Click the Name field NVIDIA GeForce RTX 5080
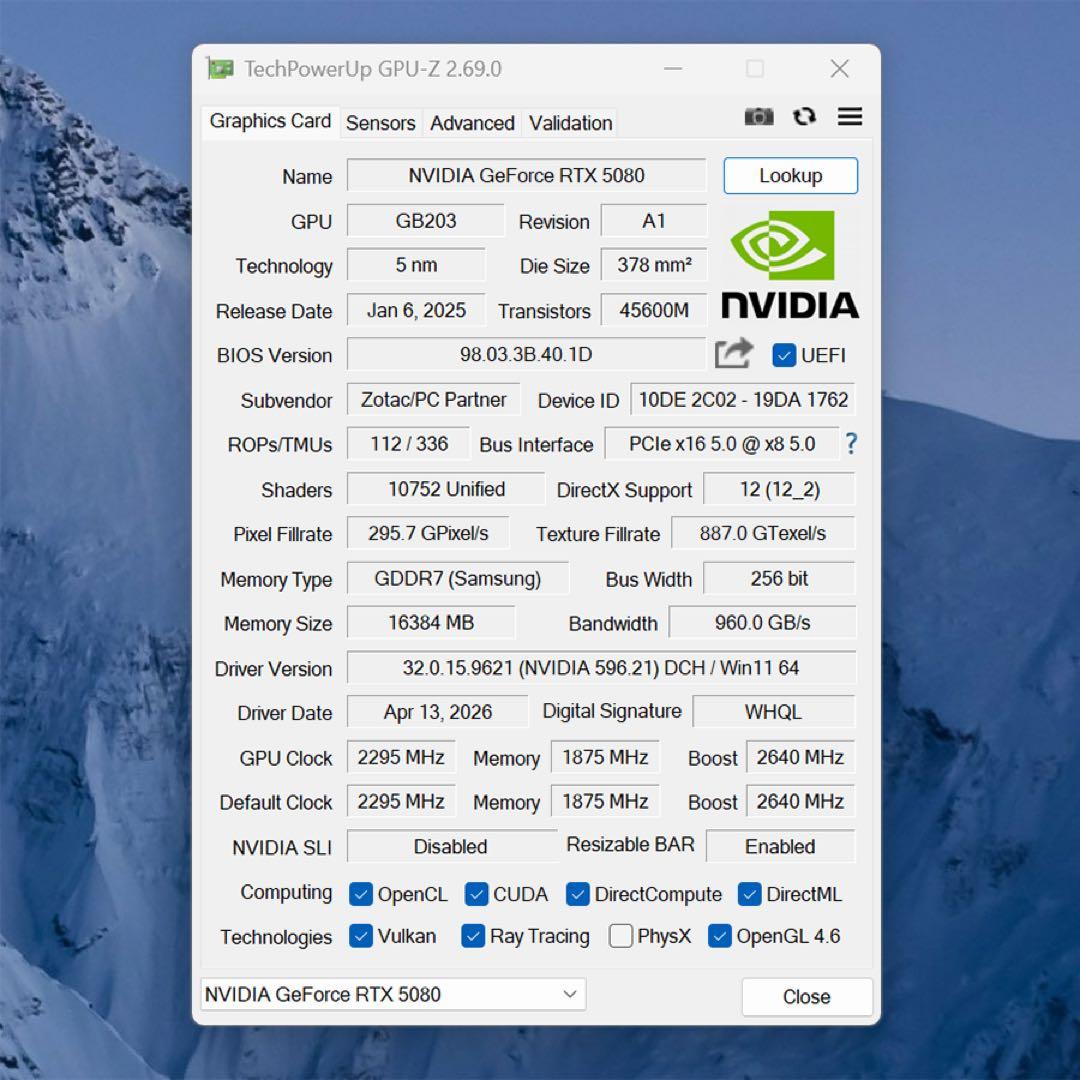This screenshot has height=1080, width=1080. 526,176
